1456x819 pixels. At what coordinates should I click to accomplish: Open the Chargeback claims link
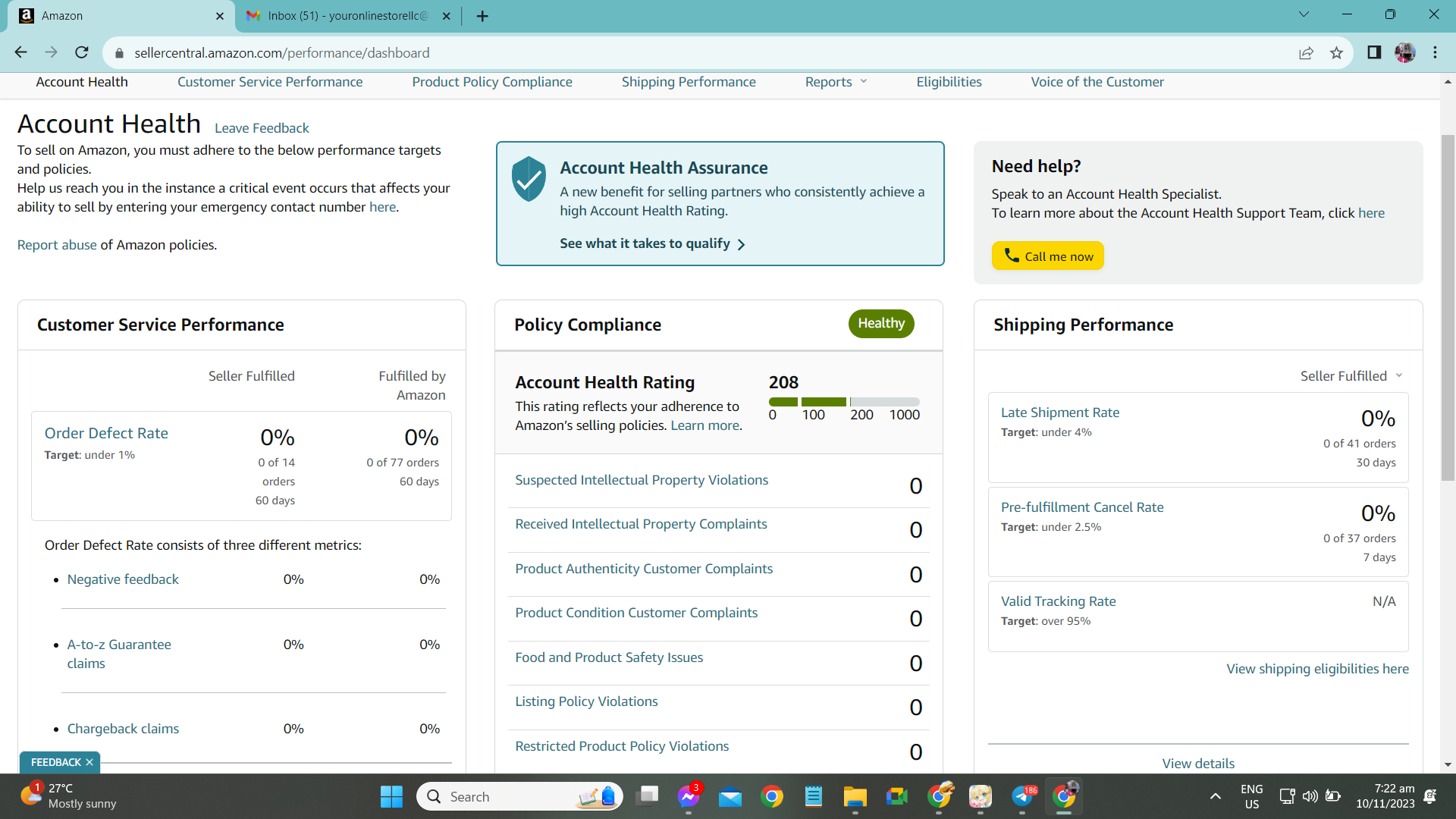tap(123, 729)
